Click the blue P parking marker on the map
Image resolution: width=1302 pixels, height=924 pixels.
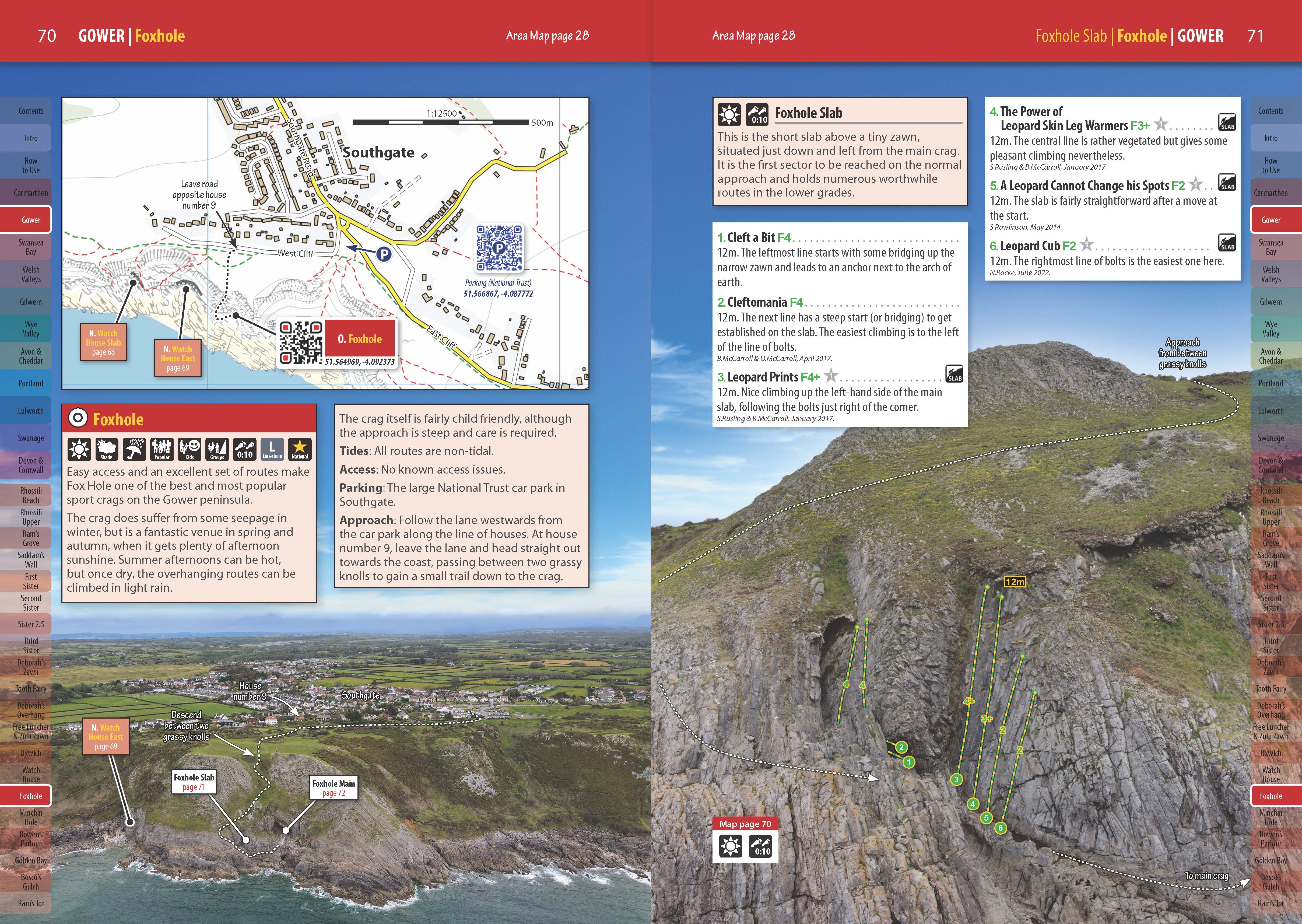384,254
